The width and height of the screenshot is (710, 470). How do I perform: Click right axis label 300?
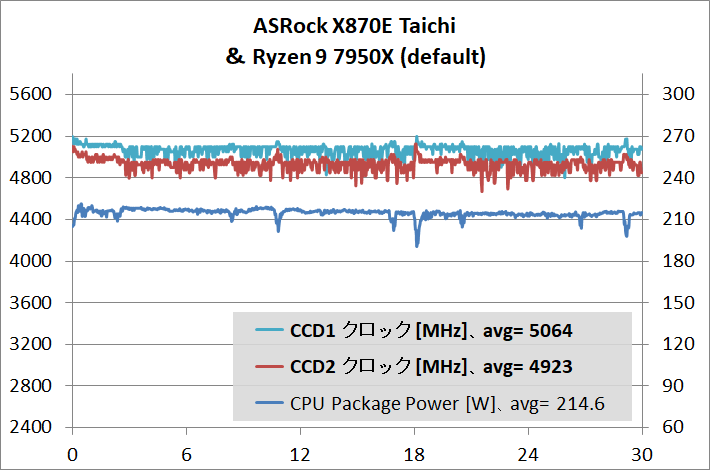tap(678, 94)
